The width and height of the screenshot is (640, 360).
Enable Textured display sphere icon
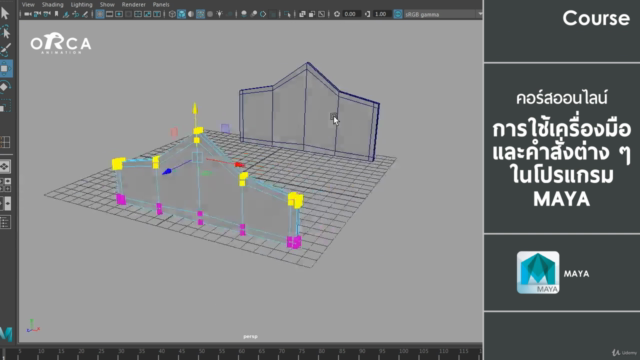(x=210, y=14)
